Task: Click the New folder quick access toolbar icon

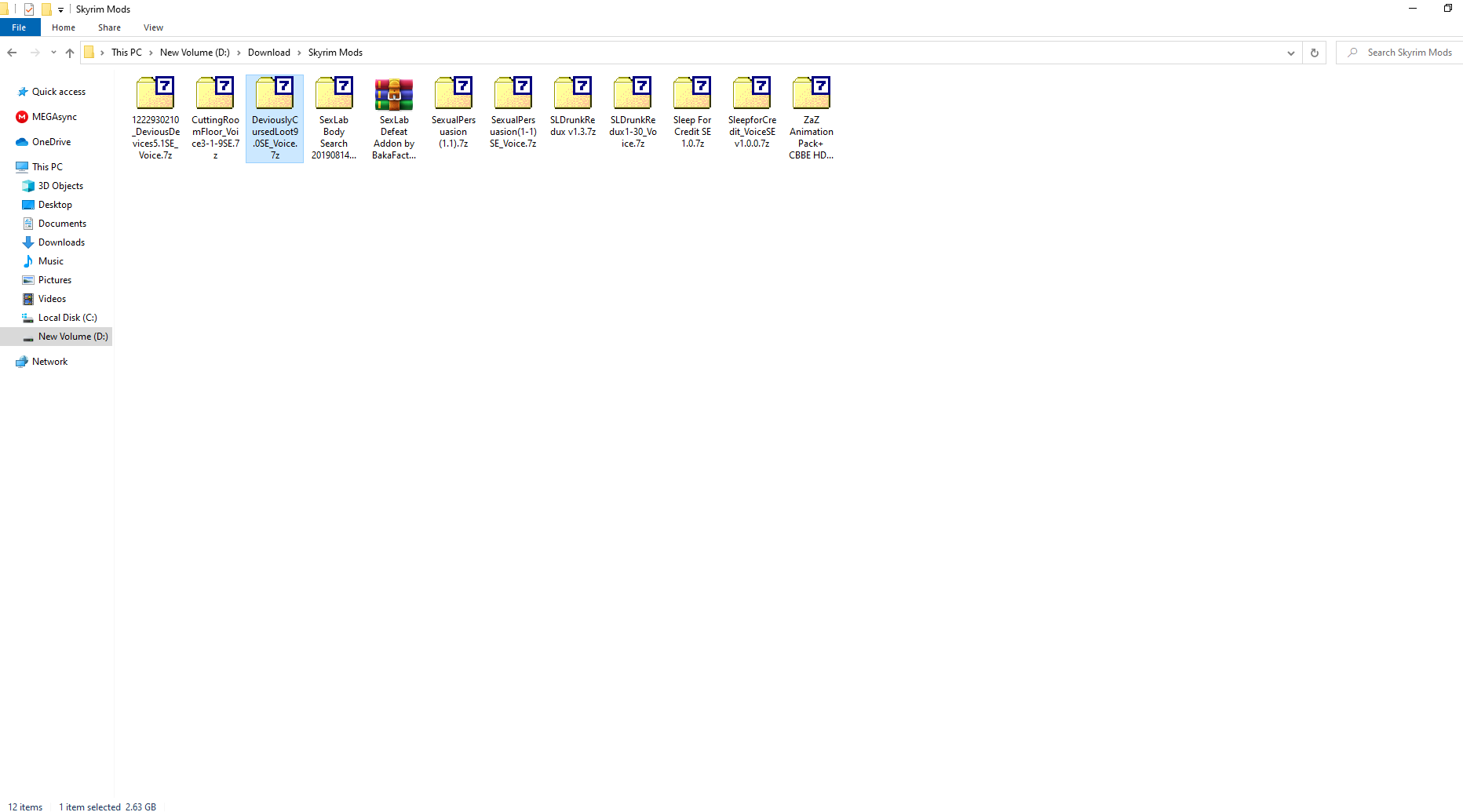Action: [46, 9]
